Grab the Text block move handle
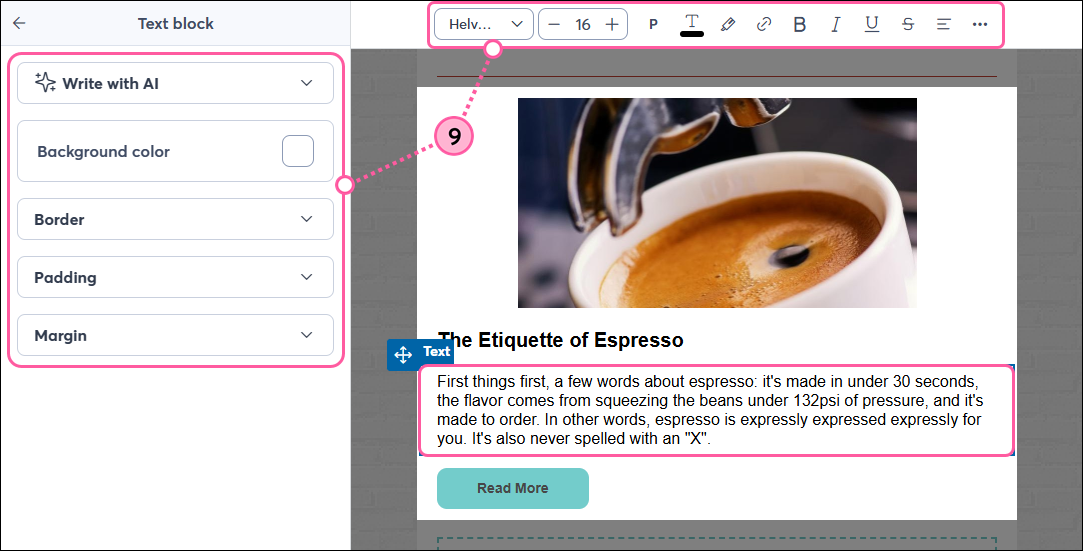The height and width of the screenshot is (551, 1083). point(403,355)
